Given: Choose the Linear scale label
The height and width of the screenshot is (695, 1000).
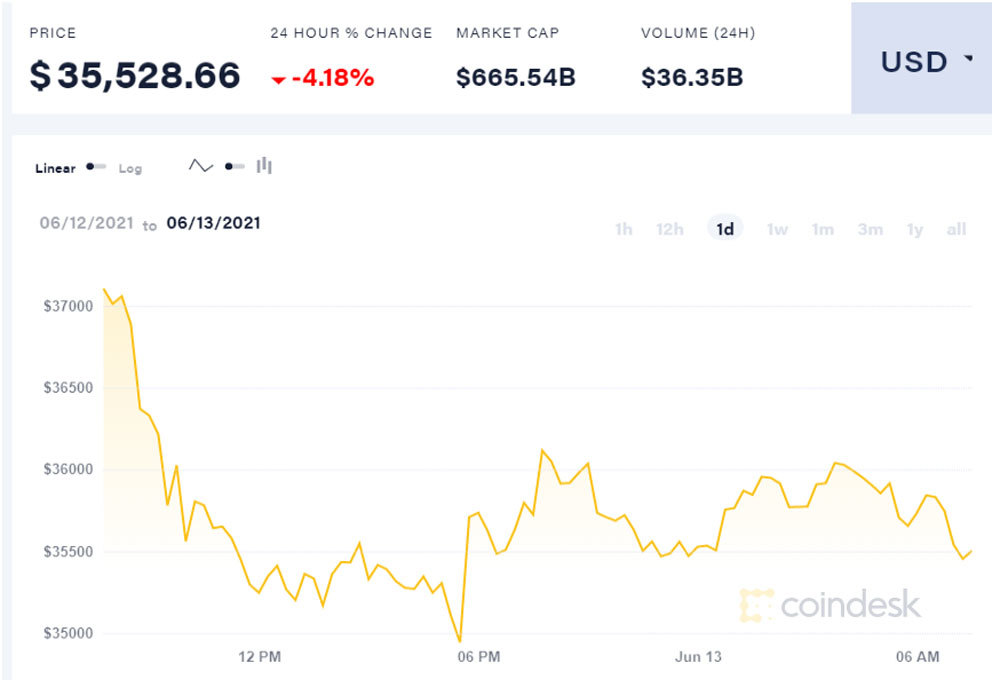Looking at the screenshot, I should coord(55,168).
